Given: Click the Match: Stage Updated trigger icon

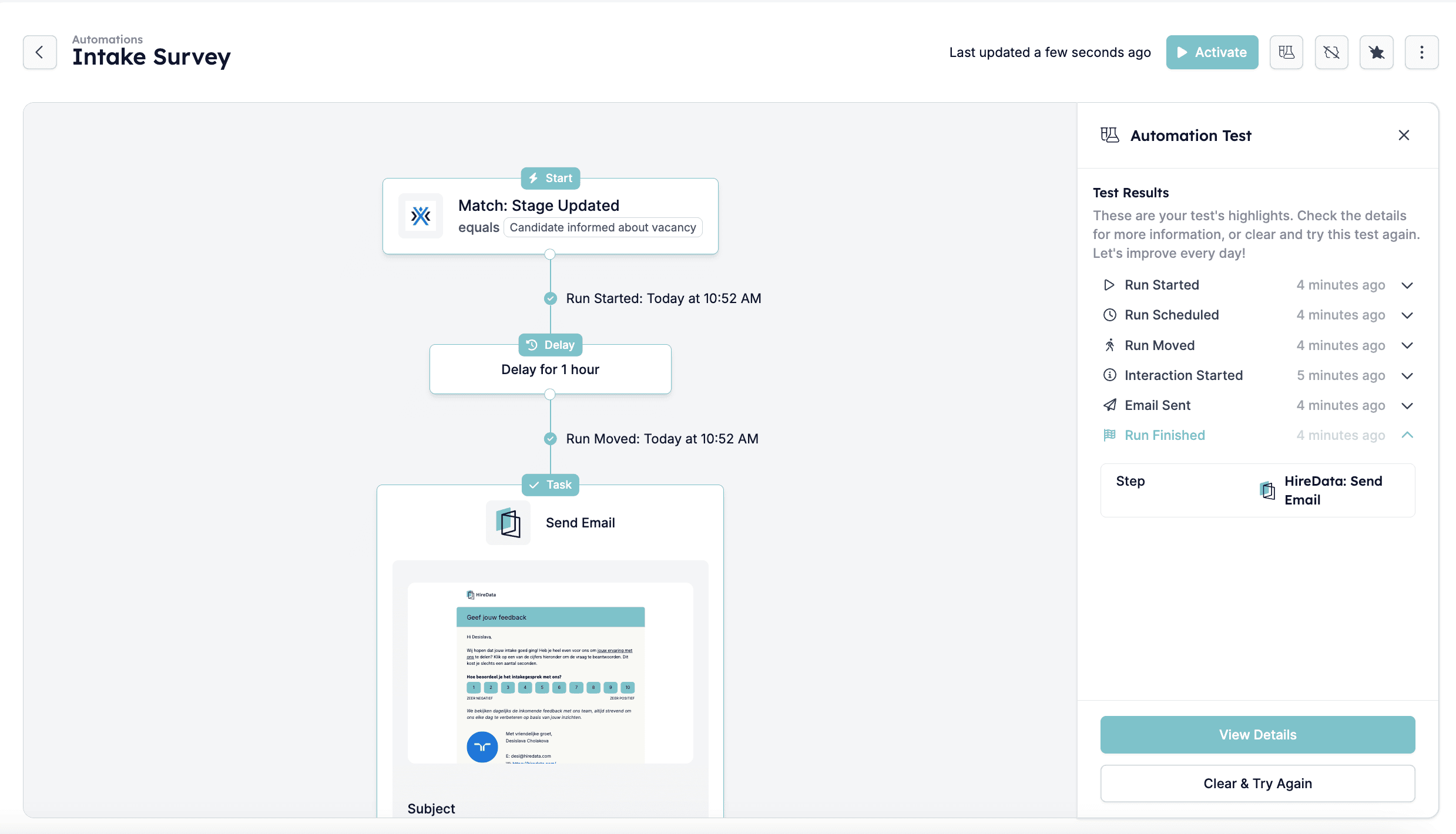Looking at the screenshot, I should coord(421,216).
